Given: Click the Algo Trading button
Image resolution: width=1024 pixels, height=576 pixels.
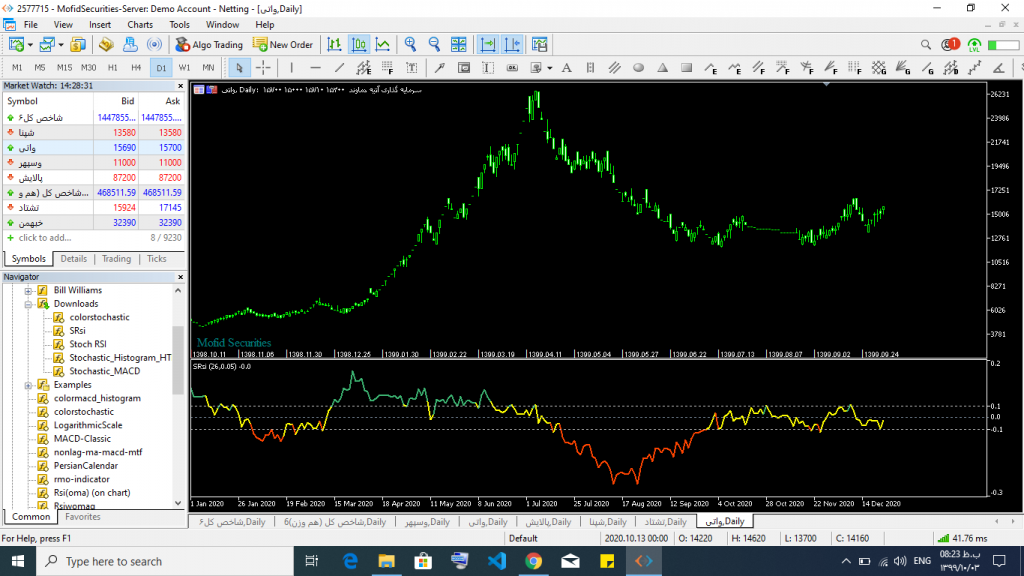Looking at the screenshot, I should pos(209,44).
